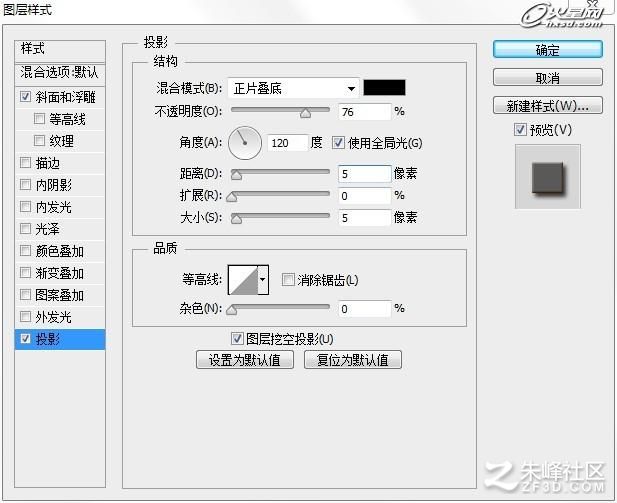Enable 消除锯齿 checkbox

click(x=288, y=280)
